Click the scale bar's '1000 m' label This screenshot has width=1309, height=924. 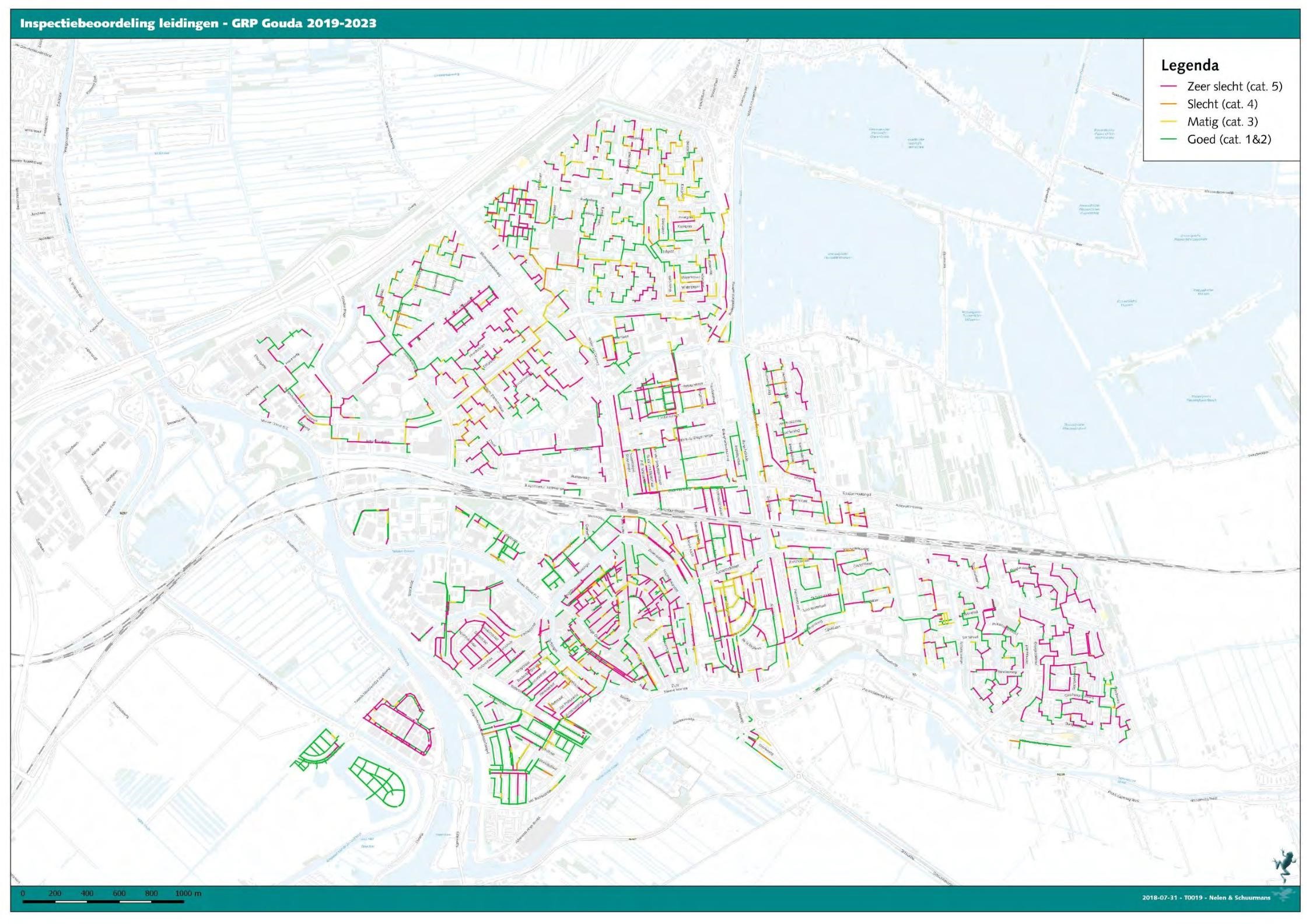coord(188,893)
